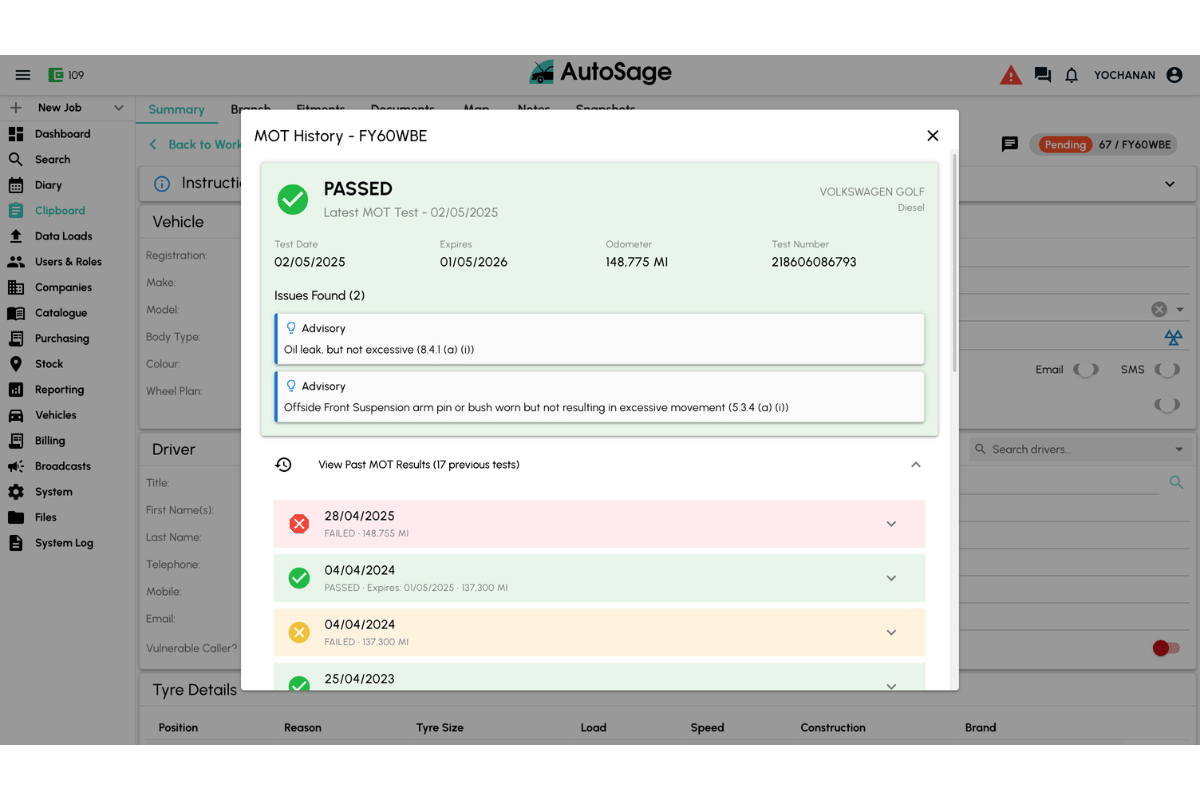Expand the 04/04/2024 passed MOT result
This screenshot has width=1200, height=800.
(x=890, y=578)
